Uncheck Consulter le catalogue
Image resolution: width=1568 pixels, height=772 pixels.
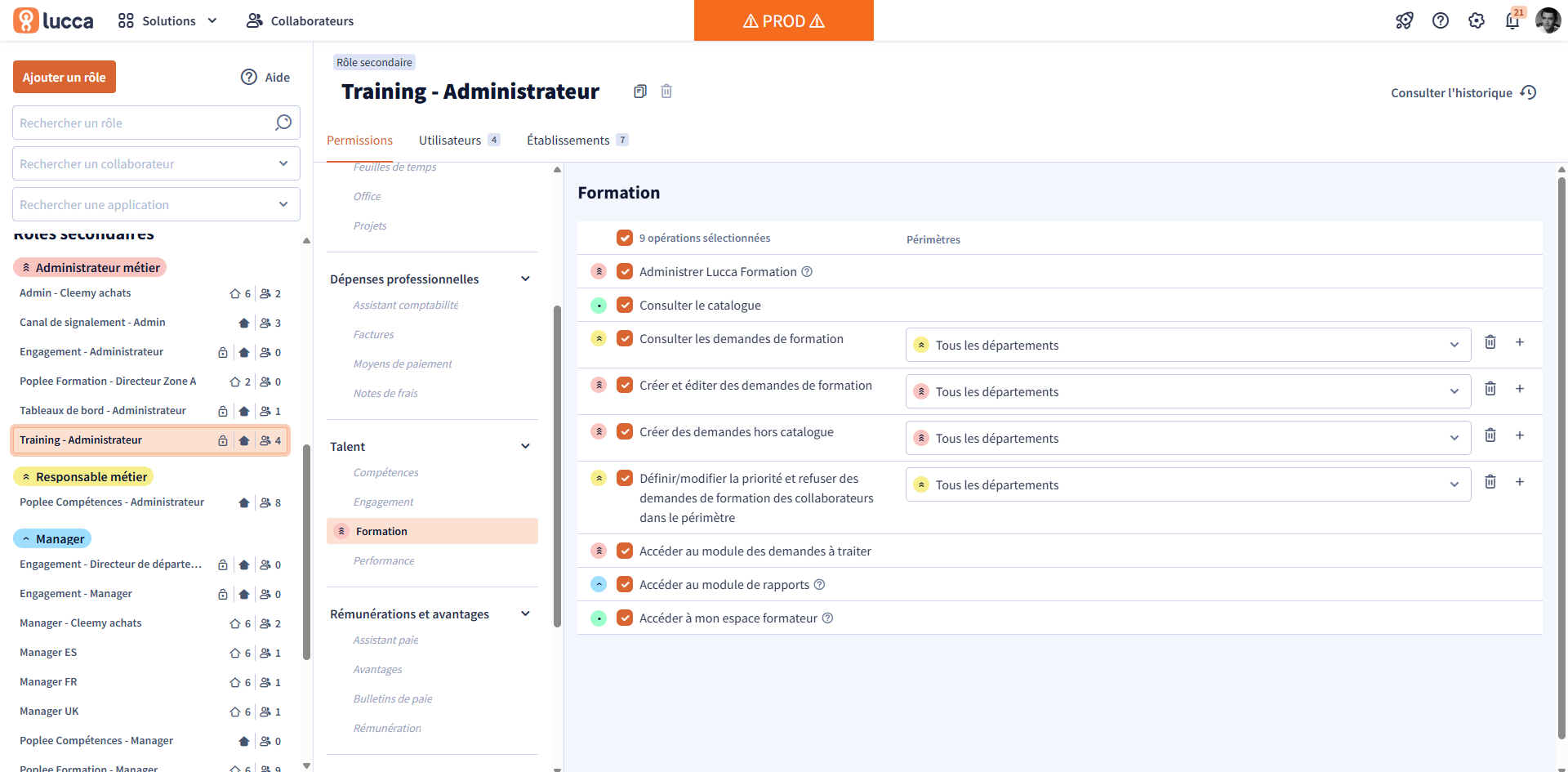point(625,305)
